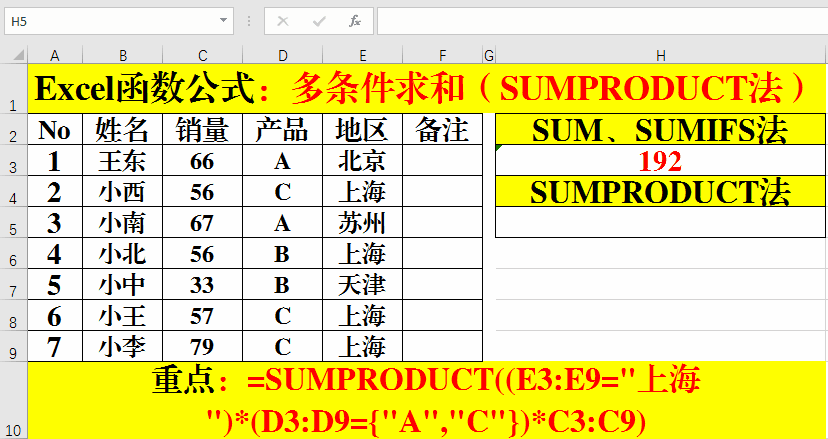This screenshot has height=439, width=828.
Task: Click the No cell '1' in row 3
Action: coord(55,160)
